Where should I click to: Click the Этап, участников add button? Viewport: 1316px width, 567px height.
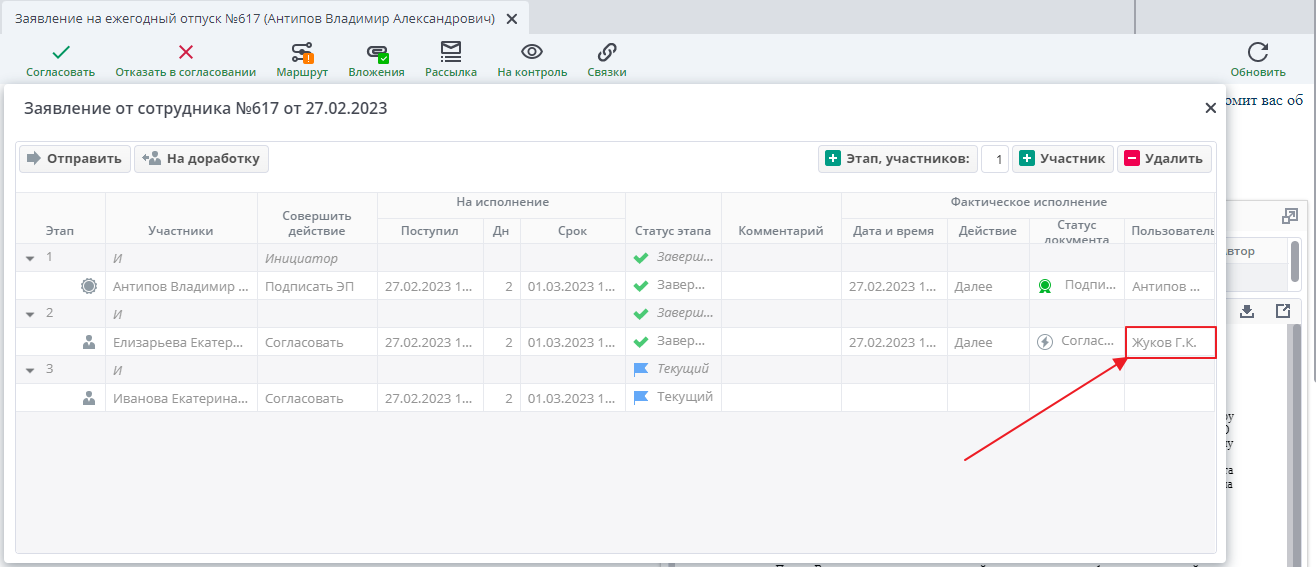click(897, 158)
